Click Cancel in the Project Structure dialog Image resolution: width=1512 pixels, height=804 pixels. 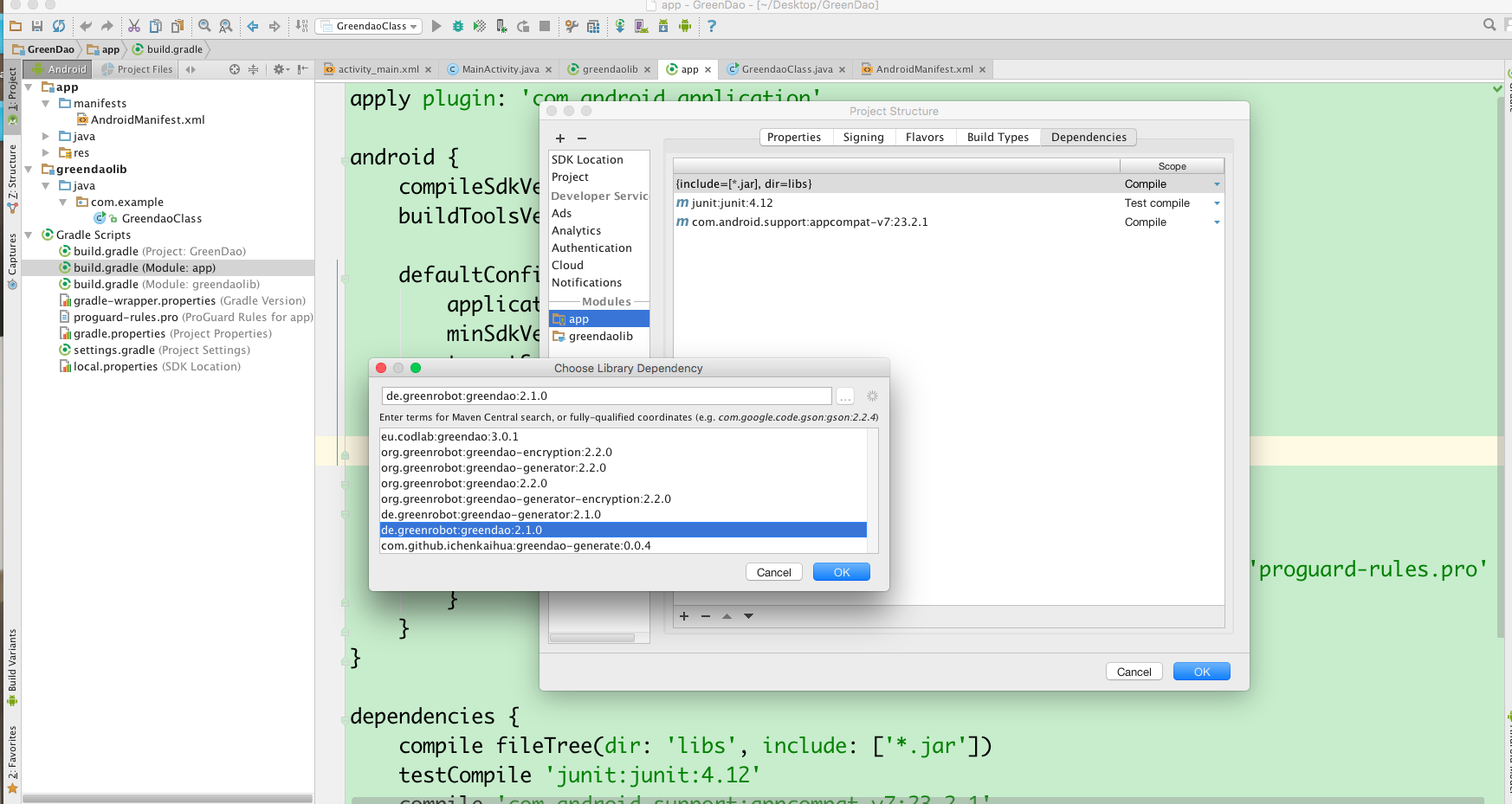pos(1134,672)
